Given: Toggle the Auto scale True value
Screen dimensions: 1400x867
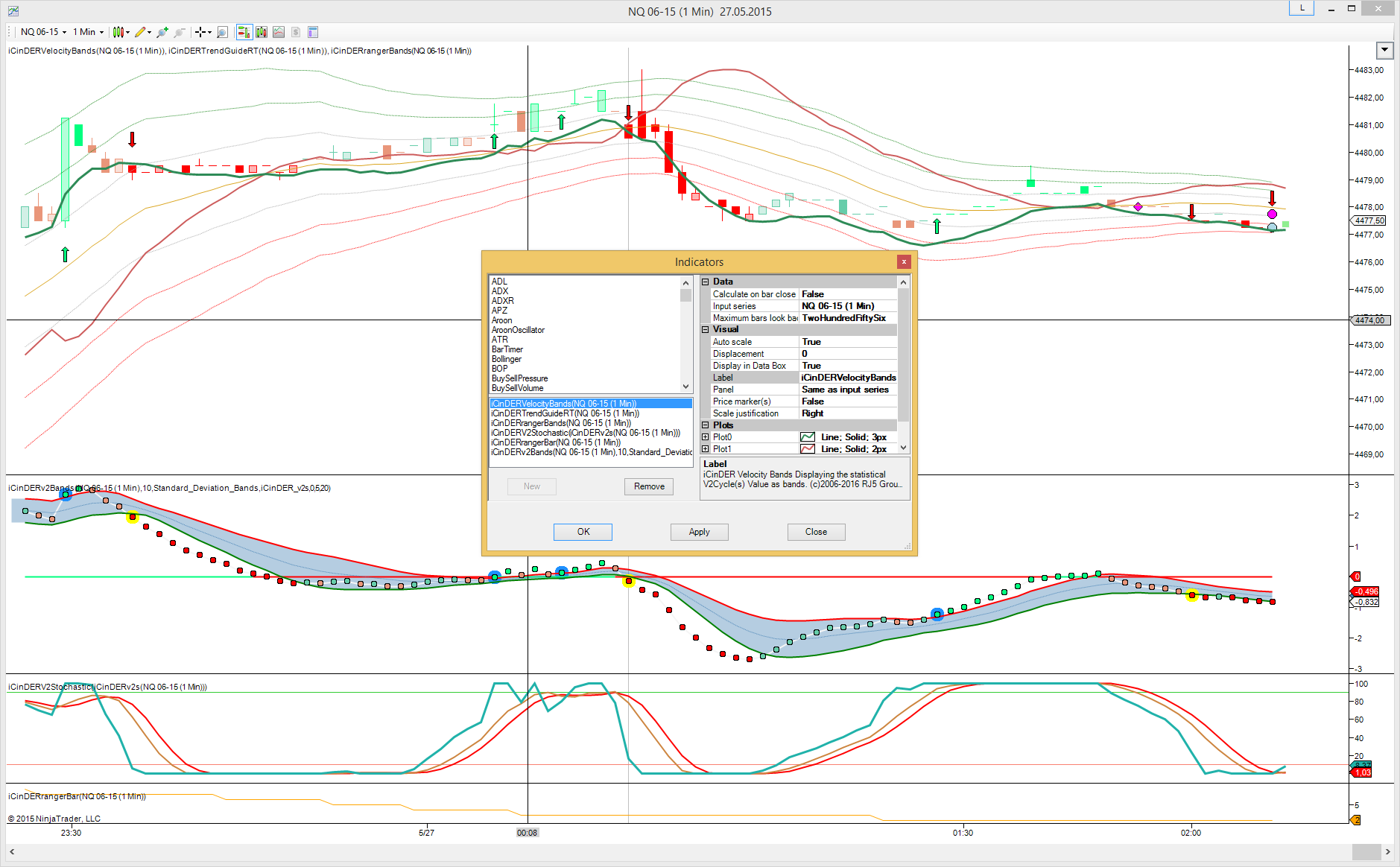Looking at the screenshot, I should [x=848, y=342].
